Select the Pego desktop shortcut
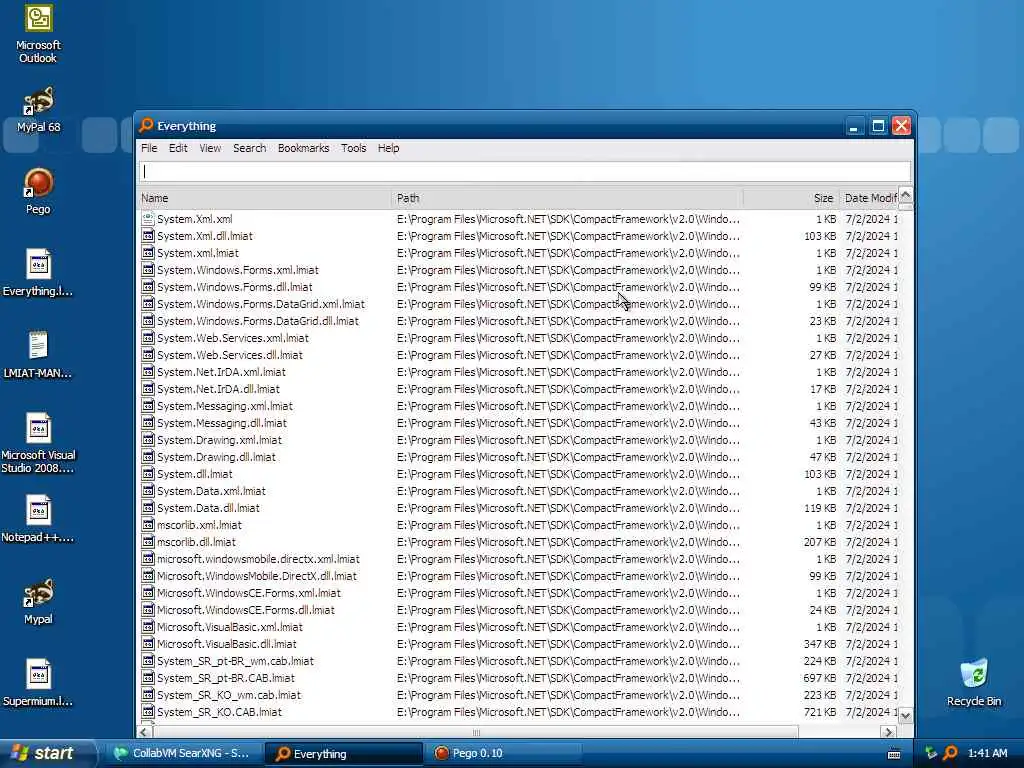Viewport: 1024px width, 768px height. [x=38, y=191]
